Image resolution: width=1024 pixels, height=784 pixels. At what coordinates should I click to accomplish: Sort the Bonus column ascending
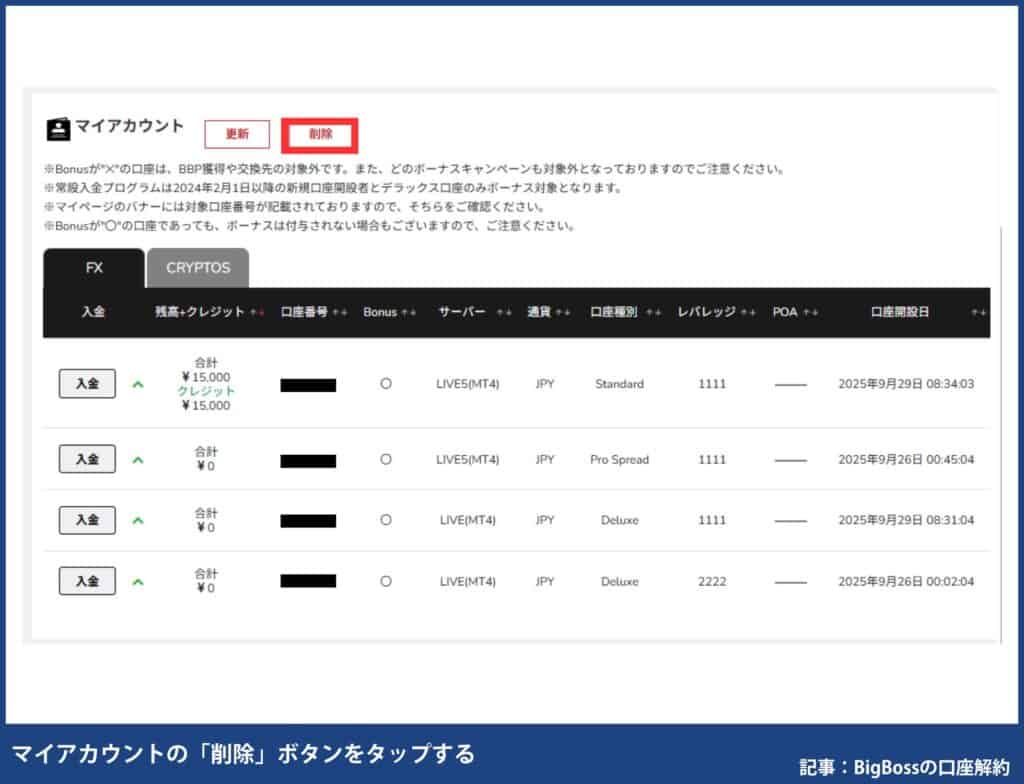[406, 311]
